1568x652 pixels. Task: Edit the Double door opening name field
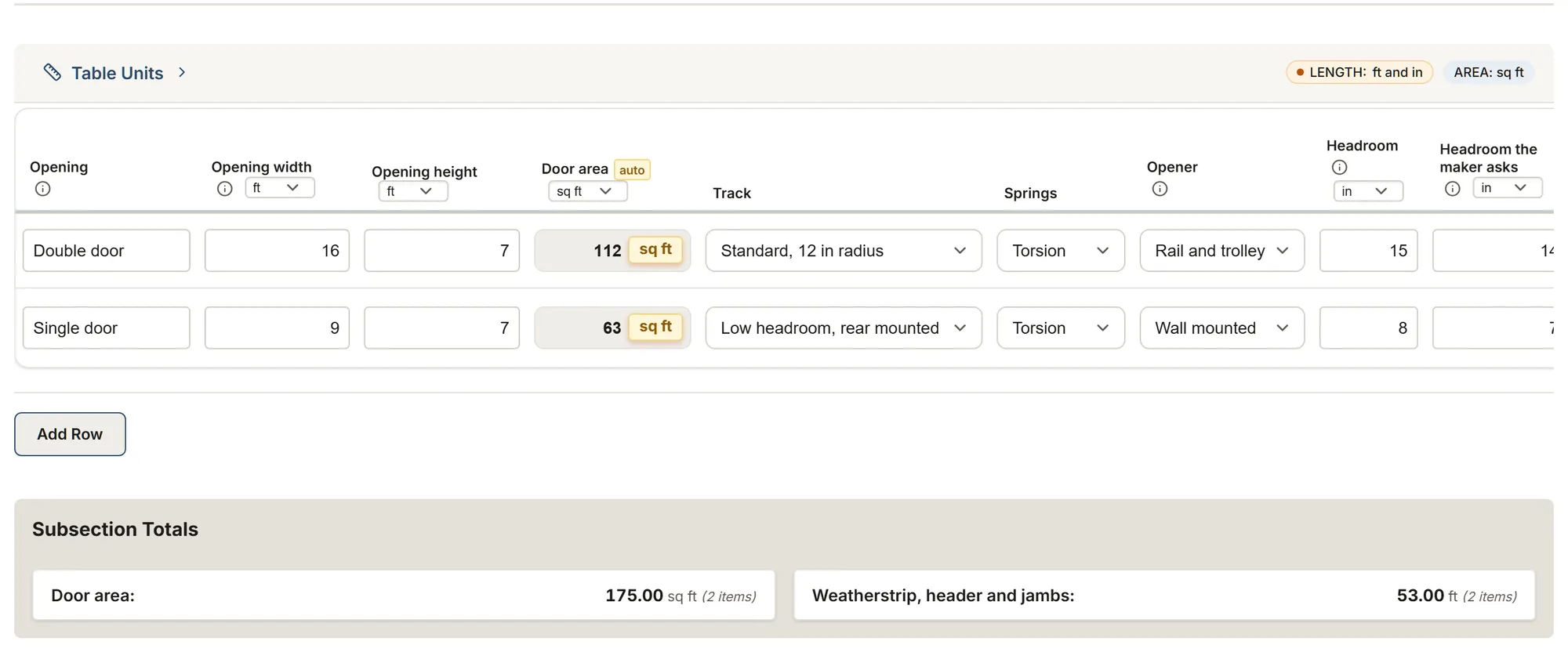107,251
